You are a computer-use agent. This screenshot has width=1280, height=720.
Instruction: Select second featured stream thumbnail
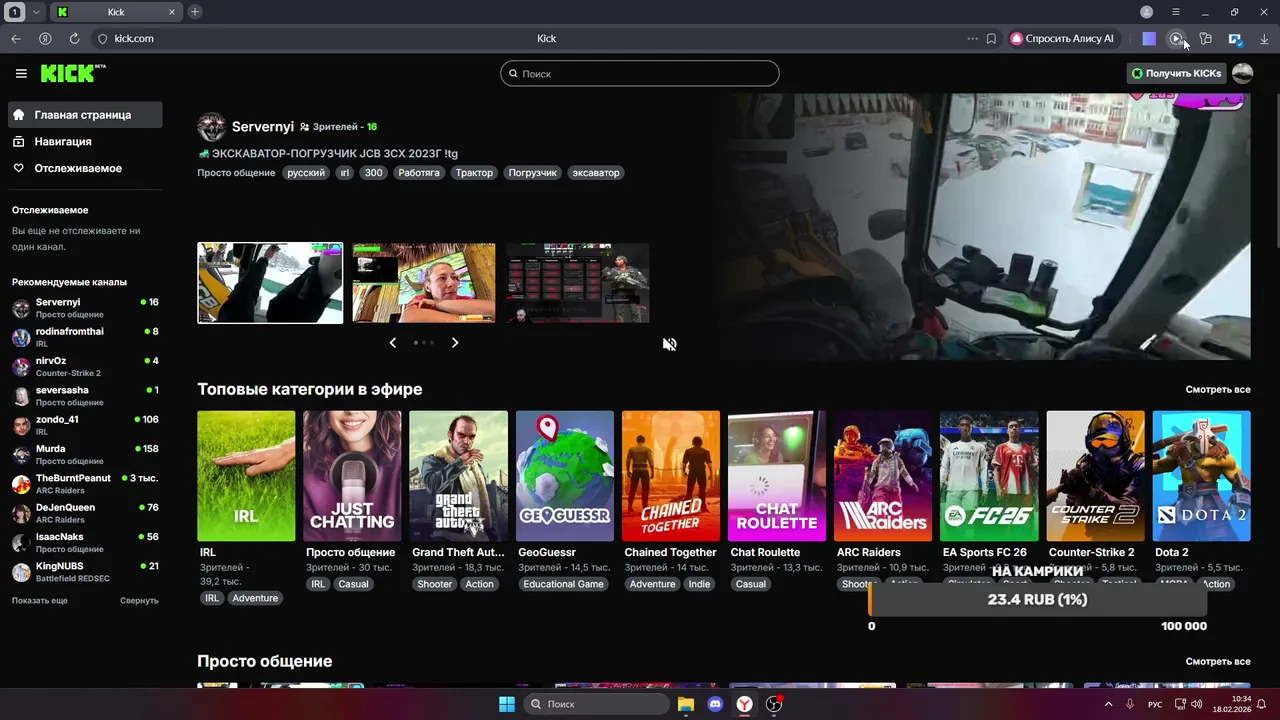(x=424, y=283)
